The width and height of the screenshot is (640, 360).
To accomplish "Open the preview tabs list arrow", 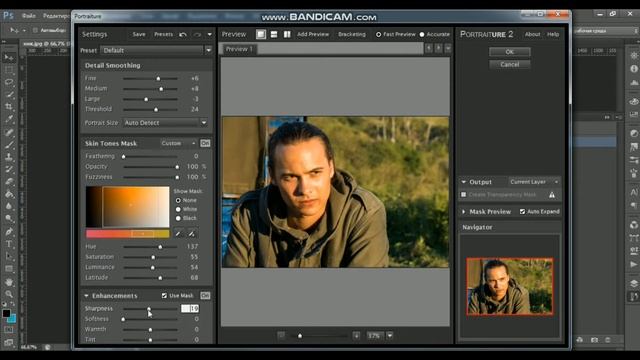I will coord(448,48).
